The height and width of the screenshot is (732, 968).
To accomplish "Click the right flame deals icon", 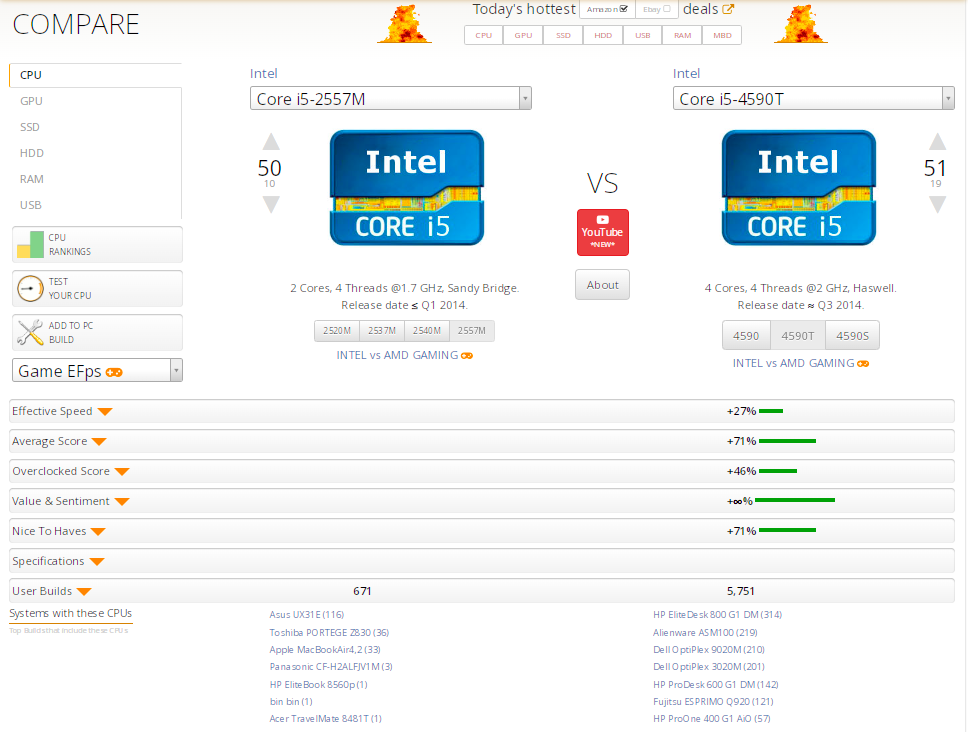I will [x=801, y=24].
